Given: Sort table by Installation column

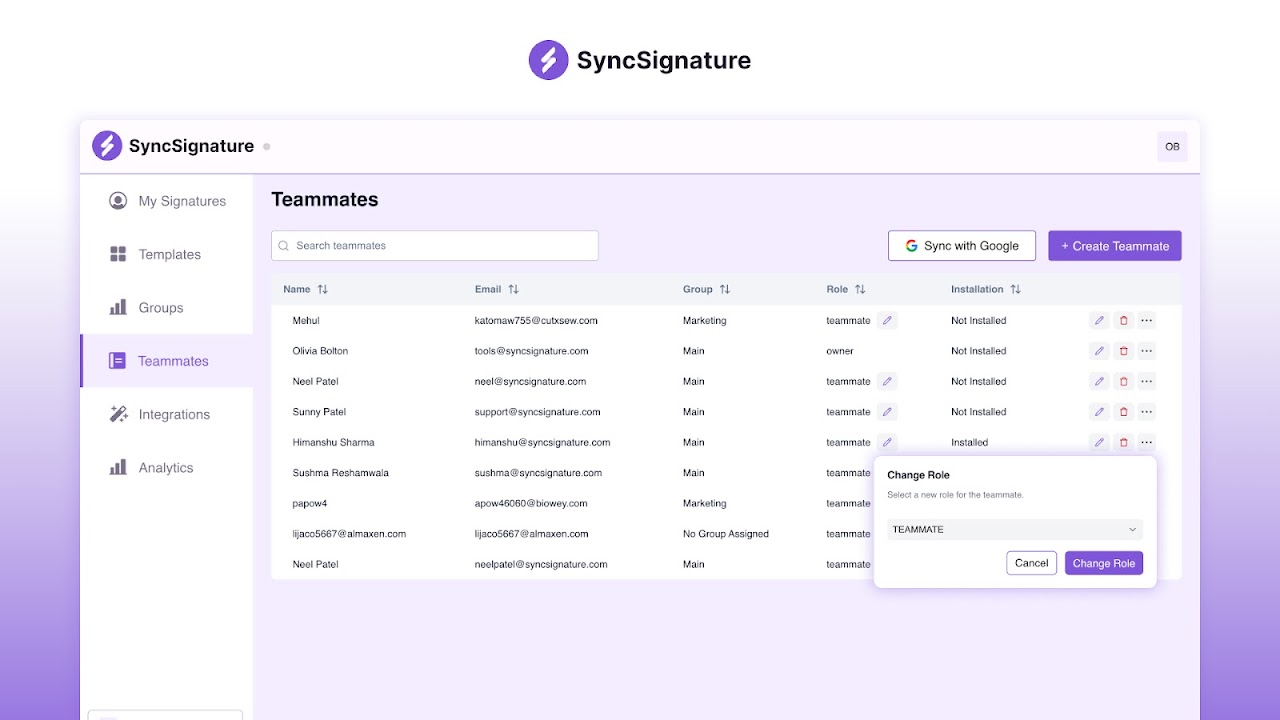Looking at the screenshot, I should coord(1015,289).
